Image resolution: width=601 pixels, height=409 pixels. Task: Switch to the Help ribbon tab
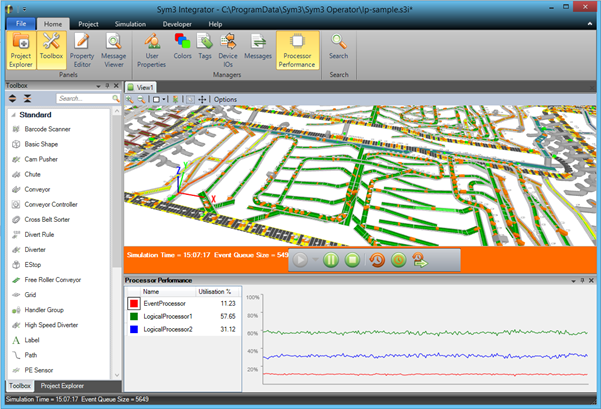(215, 24)
